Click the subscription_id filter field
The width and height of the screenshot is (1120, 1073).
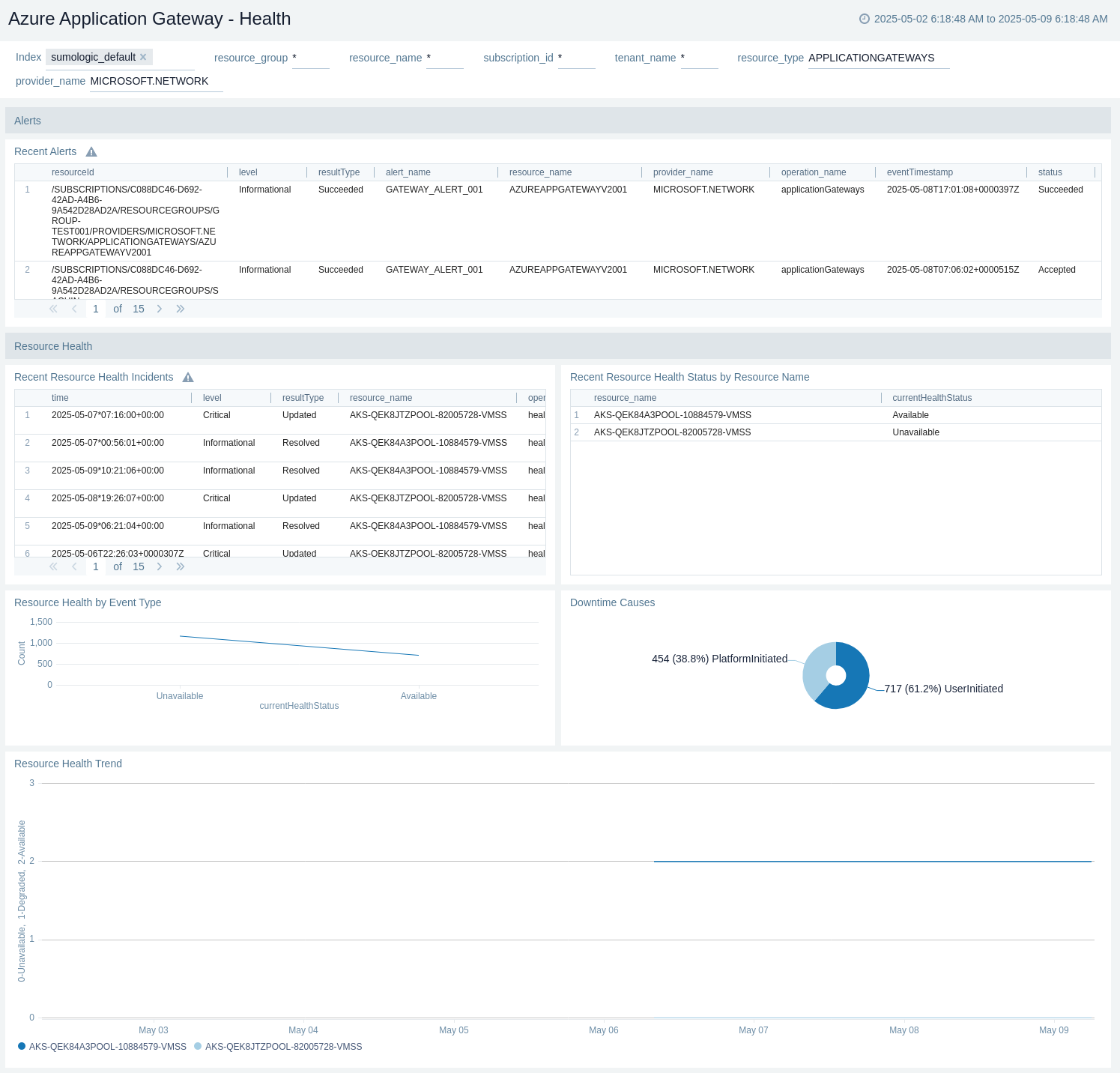pos(576,58)
